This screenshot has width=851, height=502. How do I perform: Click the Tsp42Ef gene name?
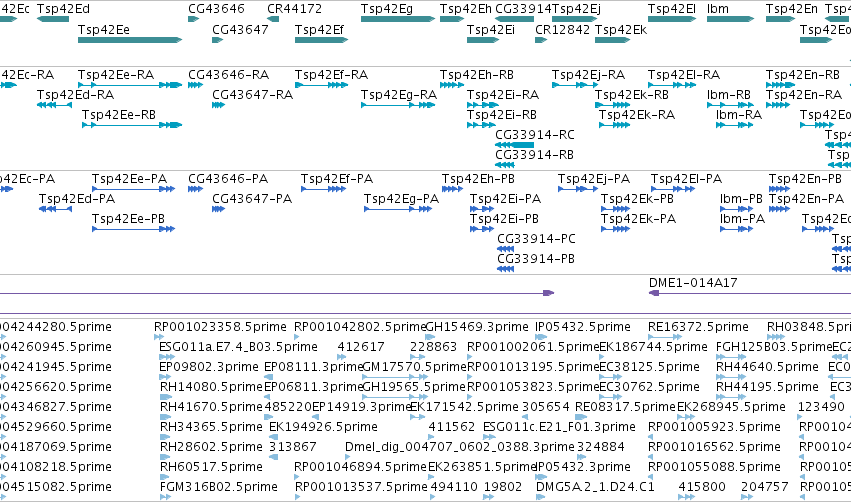pyautogui.click(x=319, y=30)
